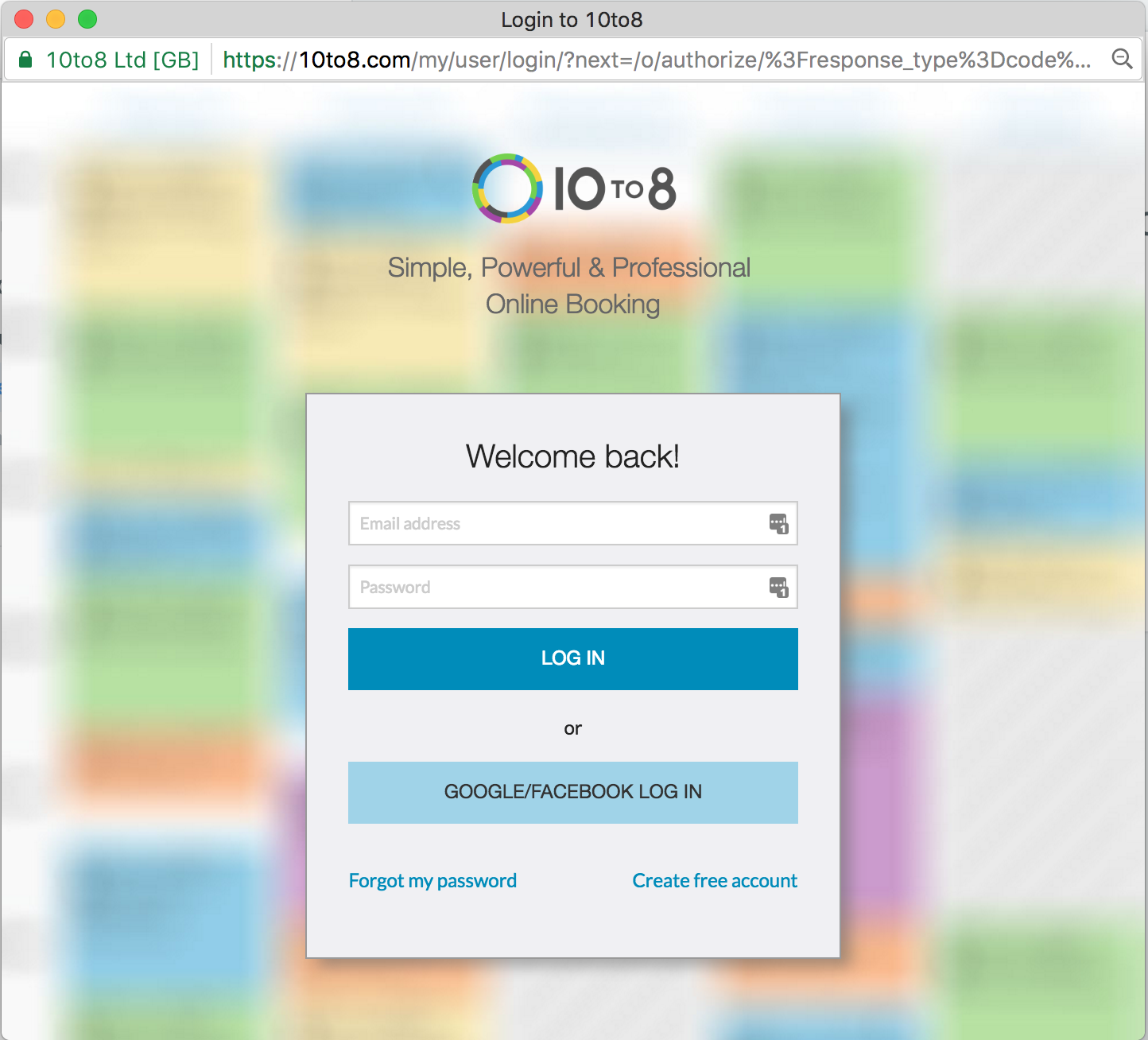Click the green padlock security icon
The width and height of the screenshot is (1148, 1040).
coord(25,60)
